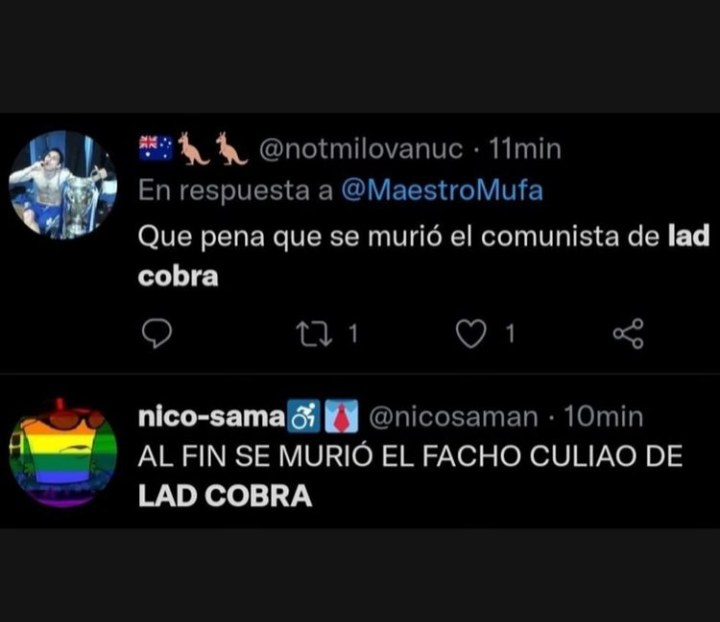
Task: Retweet the notmilovanuc tweet
Action: tap(314, 334)
